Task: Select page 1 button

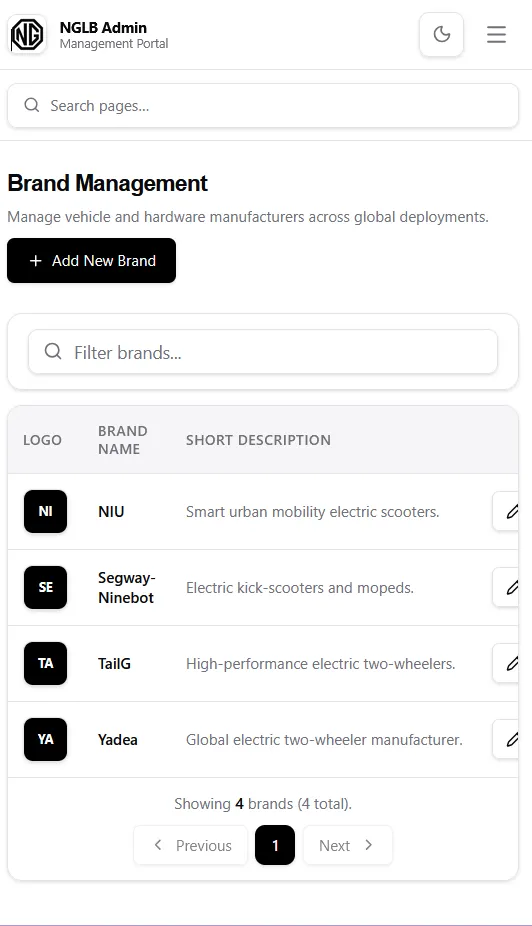Action: (x=275, y=845)
